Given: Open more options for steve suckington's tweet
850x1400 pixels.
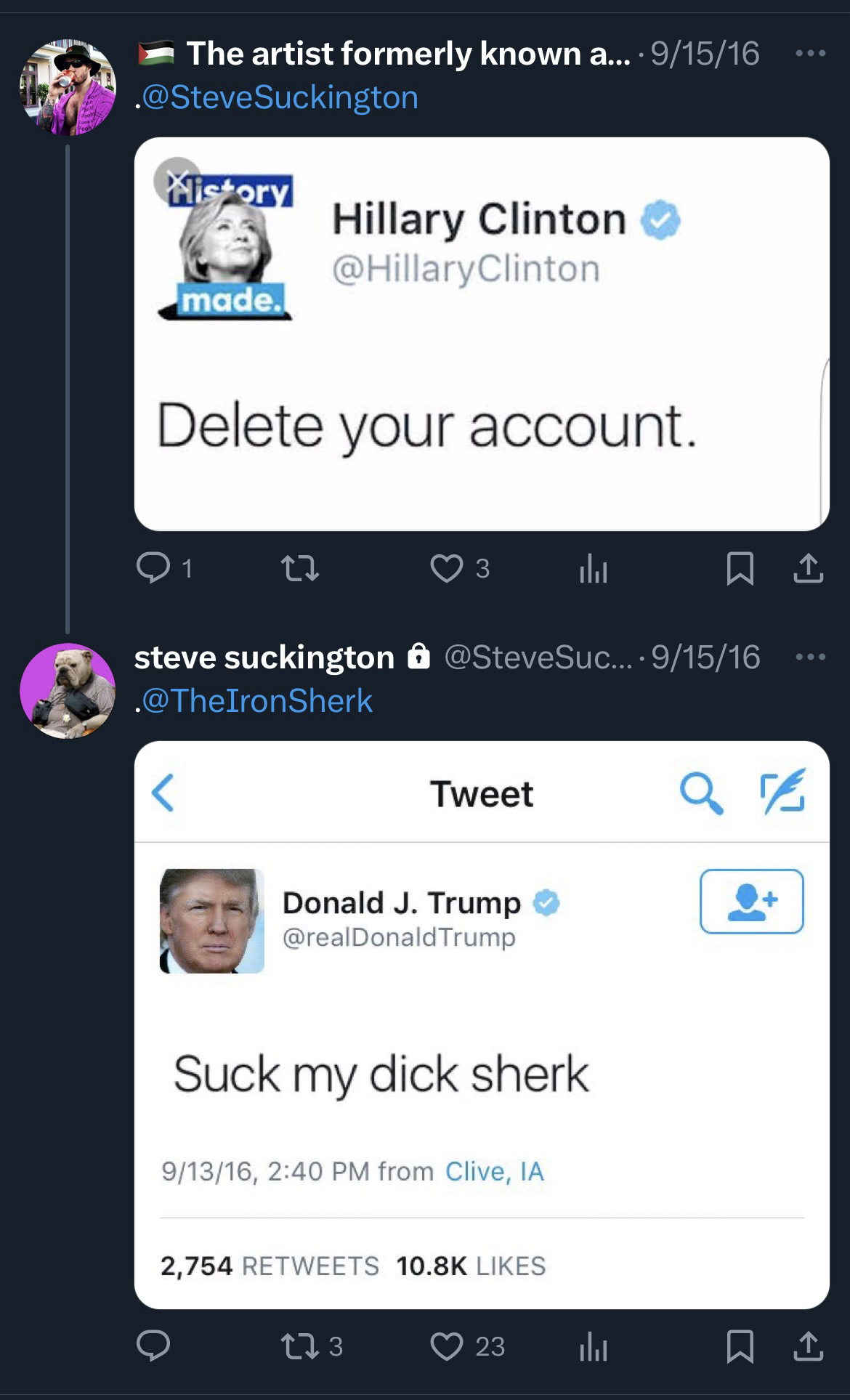Looking at the screenshot, I should pos(810,657).
